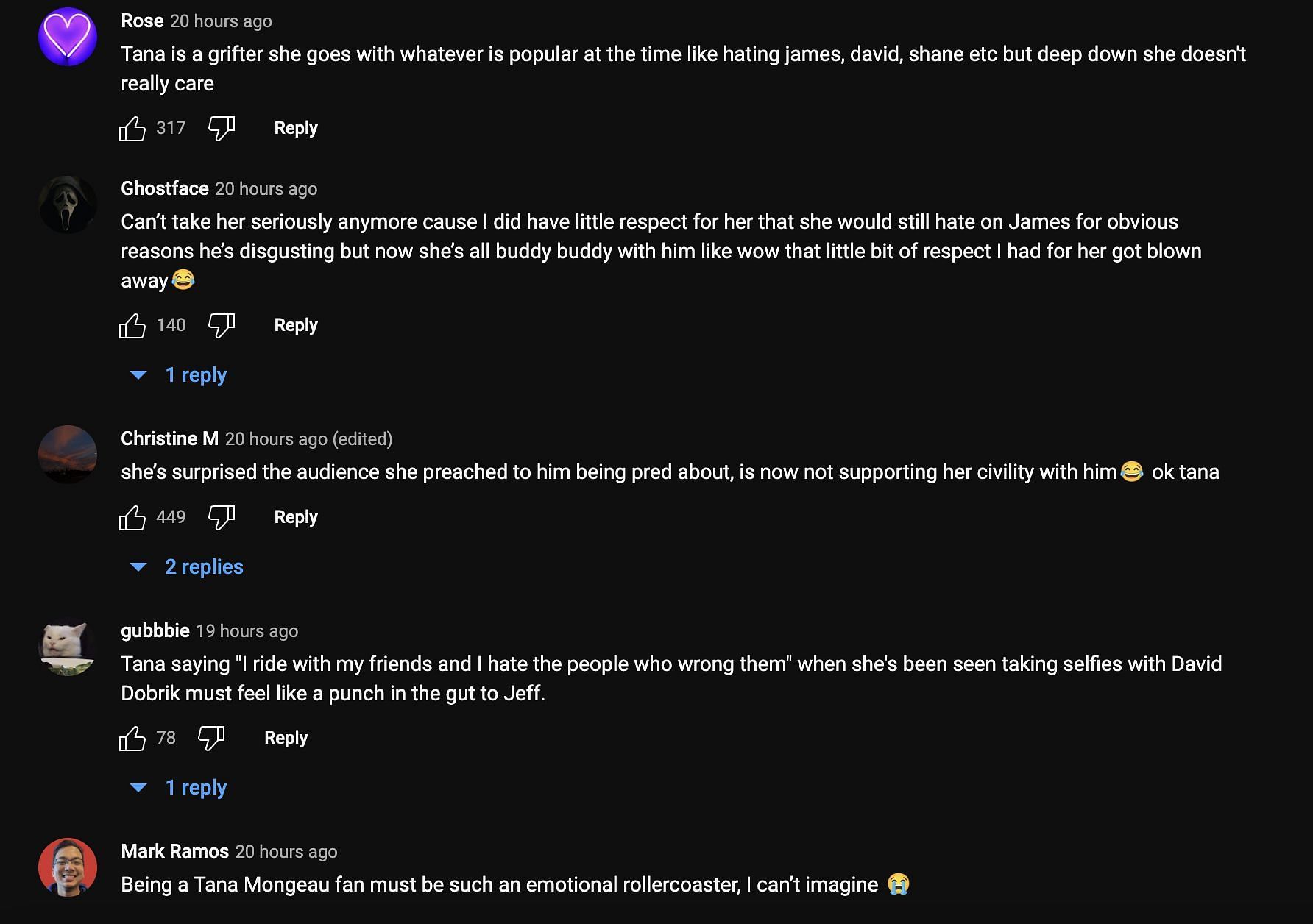The height and width of the screenshot is (924, 1313).
Task: Open Mark Ramos's profile picture
Action: point(68,867)
